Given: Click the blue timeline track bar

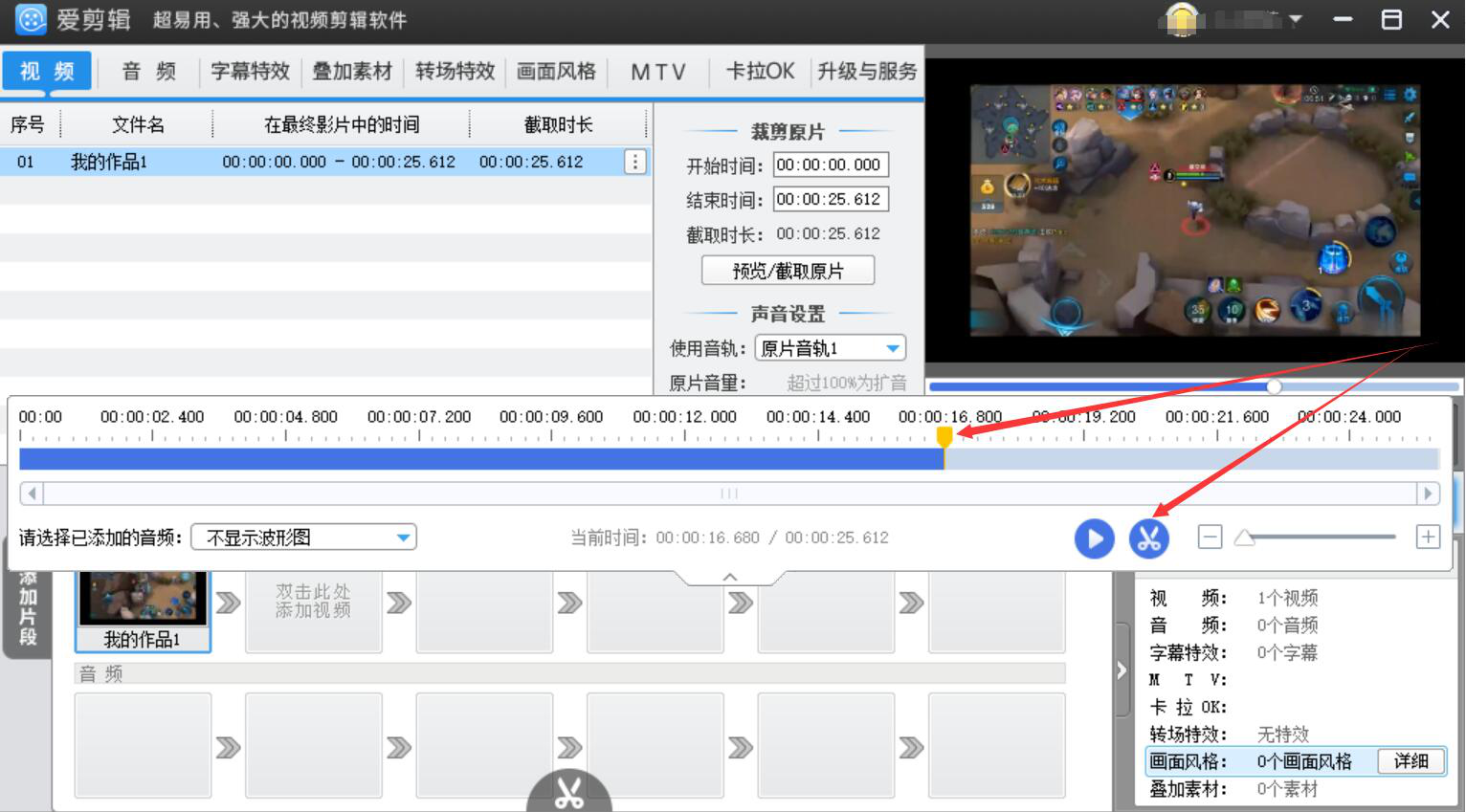Looking at the screenshot, I should point(481,459).
